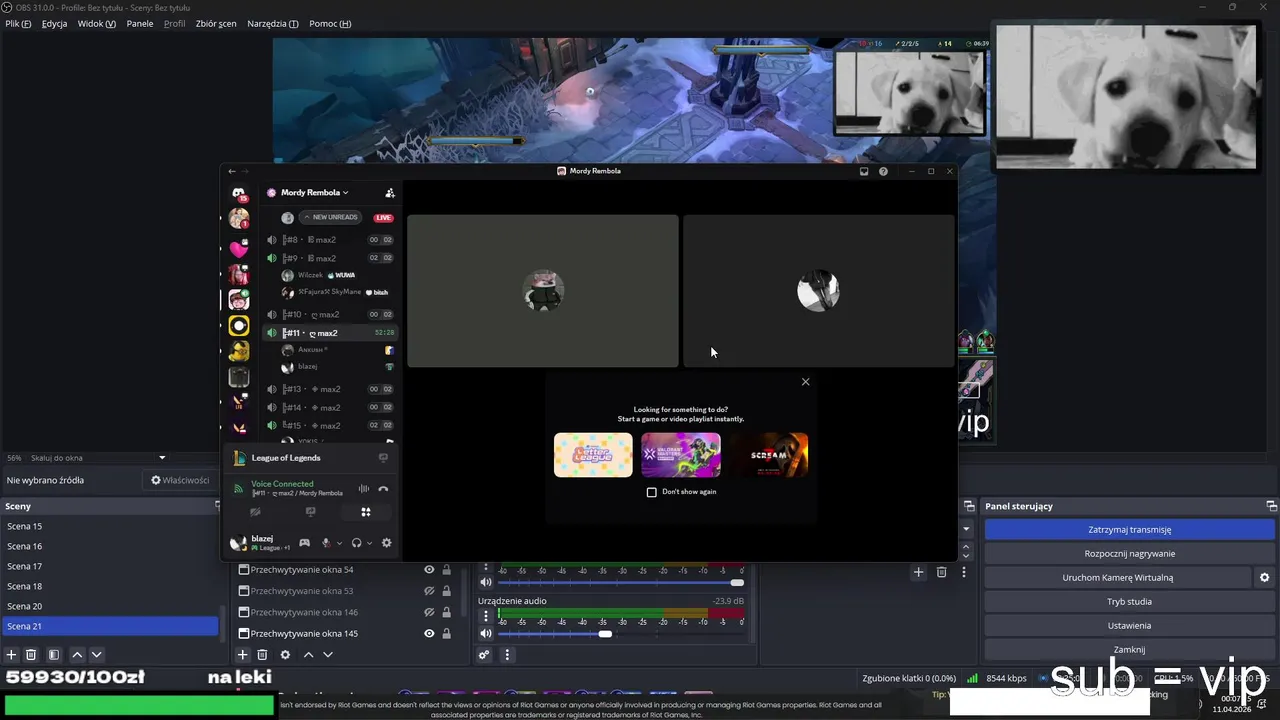Open the Zbiór scen menu
The height and width of the screenshot is (720, 1280).
click(216, 23)
